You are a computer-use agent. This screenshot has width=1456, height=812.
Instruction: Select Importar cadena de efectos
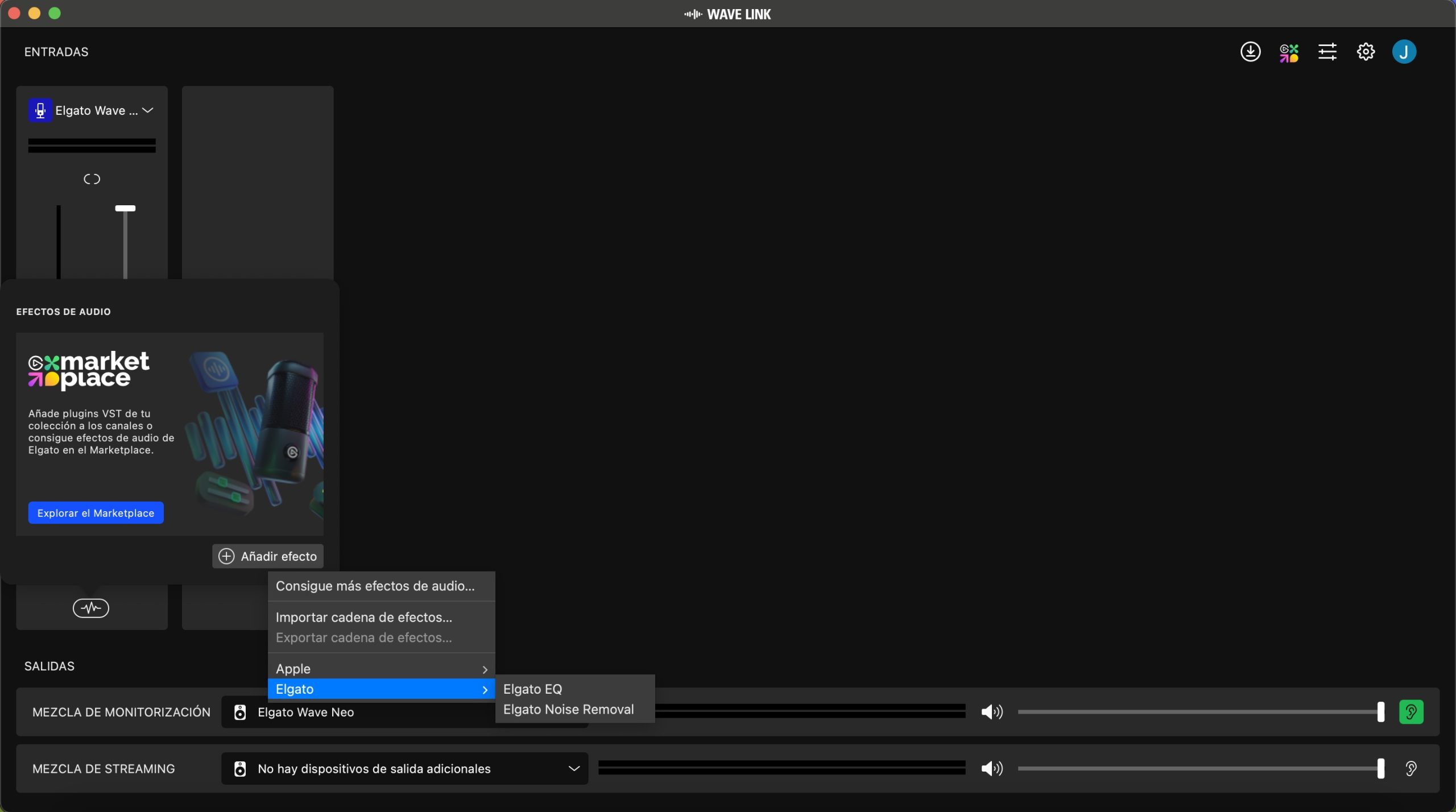click(381, 617)
